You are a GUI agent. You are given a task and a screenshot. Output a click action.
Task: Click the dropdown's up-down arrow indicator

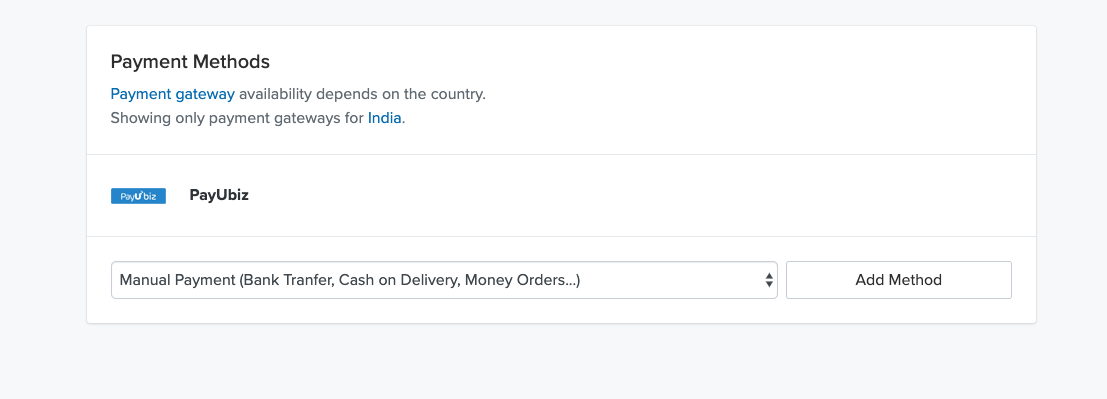click(768, 280)
